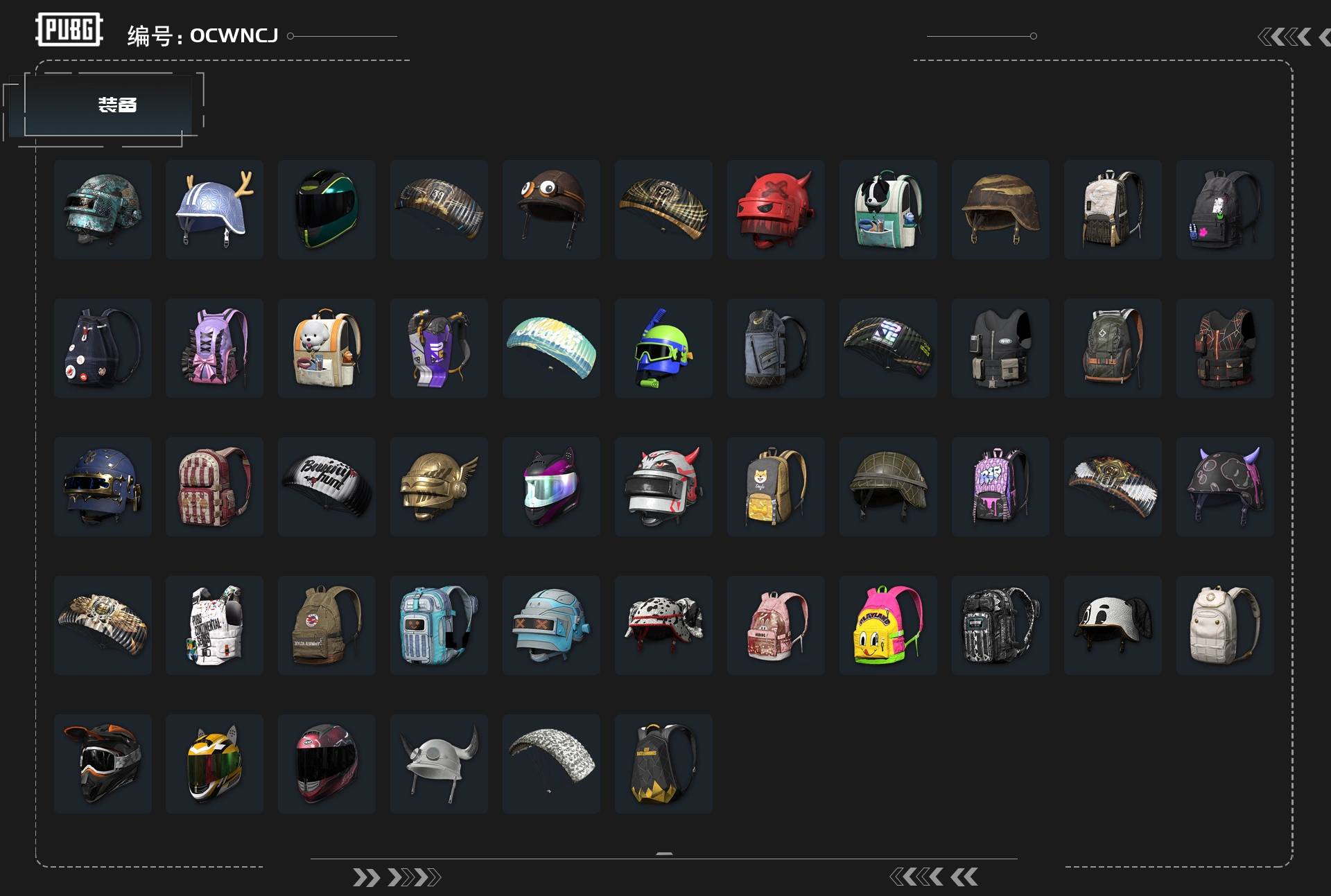The image size is (1331, 896).
Task: Select the yellow cat-ear racing helmet
Action: (x=215, y=764)
